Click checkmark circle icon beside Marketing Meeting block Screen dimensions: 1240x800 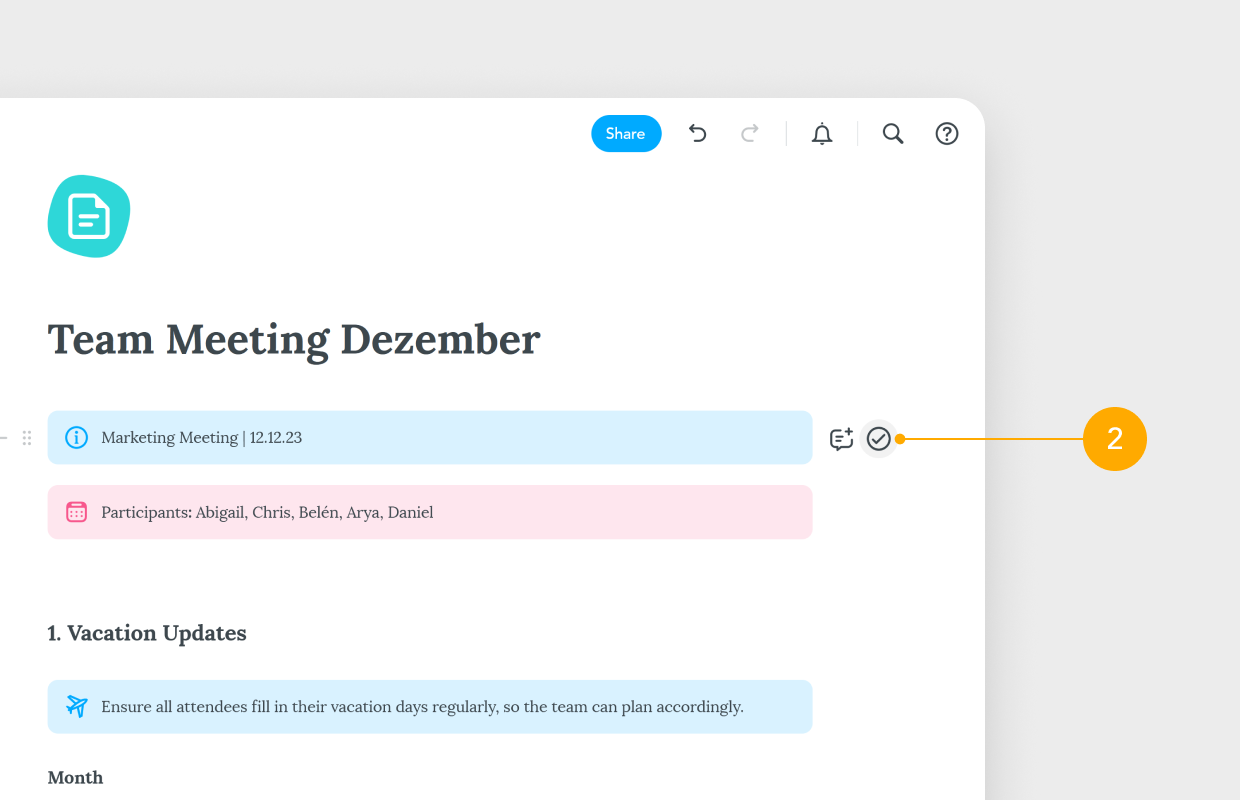pyautogui.click(x=879, y=439)
